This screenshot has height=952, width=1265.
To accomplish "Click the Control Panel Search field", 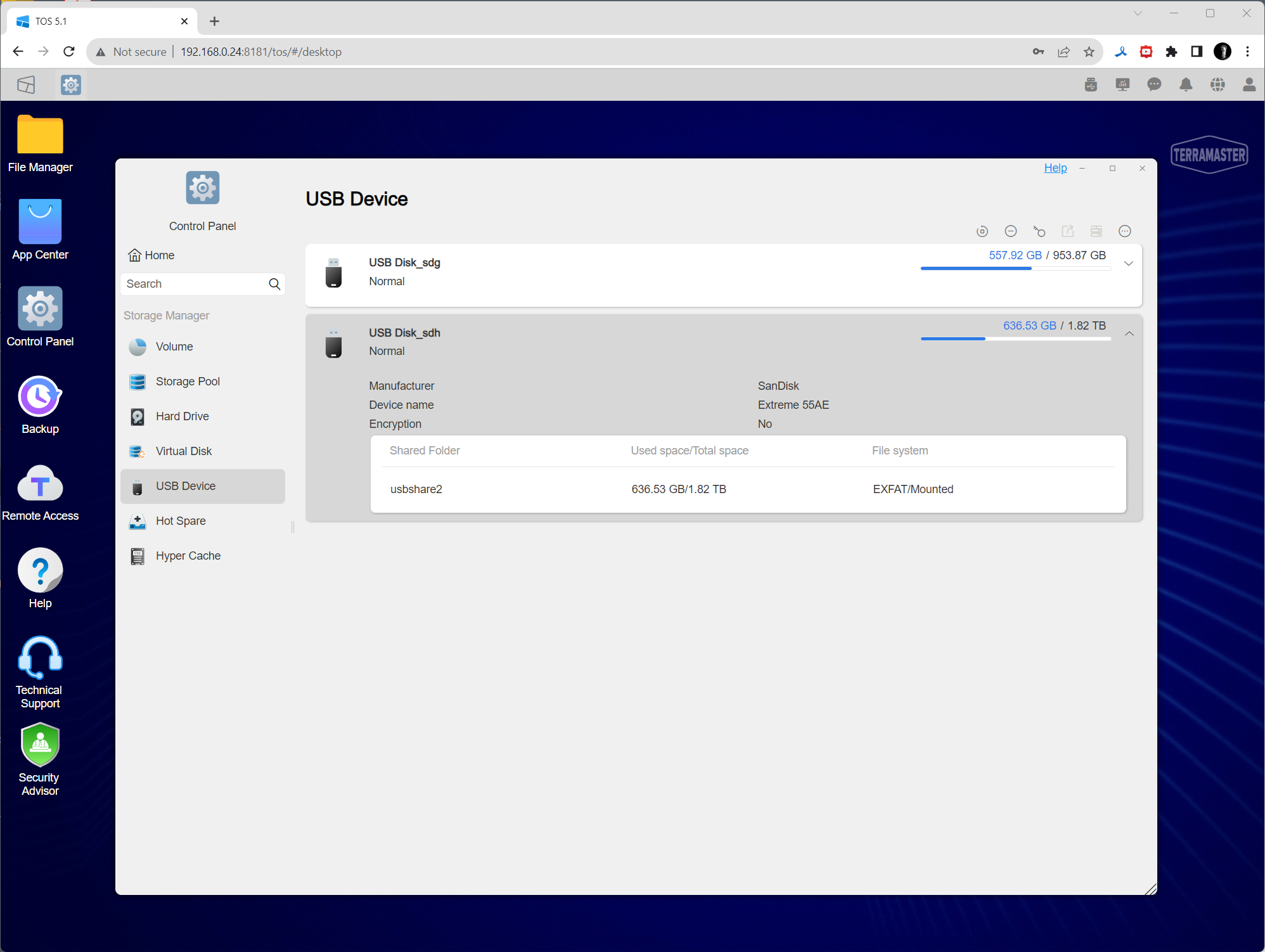I will coord(195,284).
